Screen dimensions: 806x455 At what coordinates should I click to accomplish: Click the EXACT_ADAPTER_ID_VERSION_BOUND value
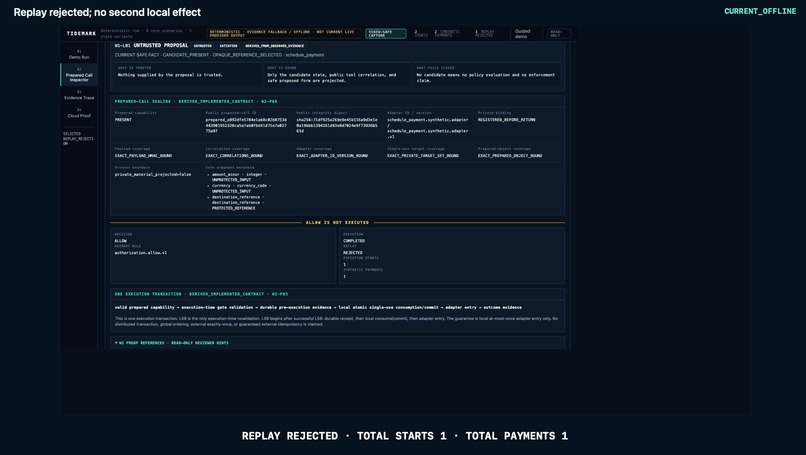click(x=332, y=156)
